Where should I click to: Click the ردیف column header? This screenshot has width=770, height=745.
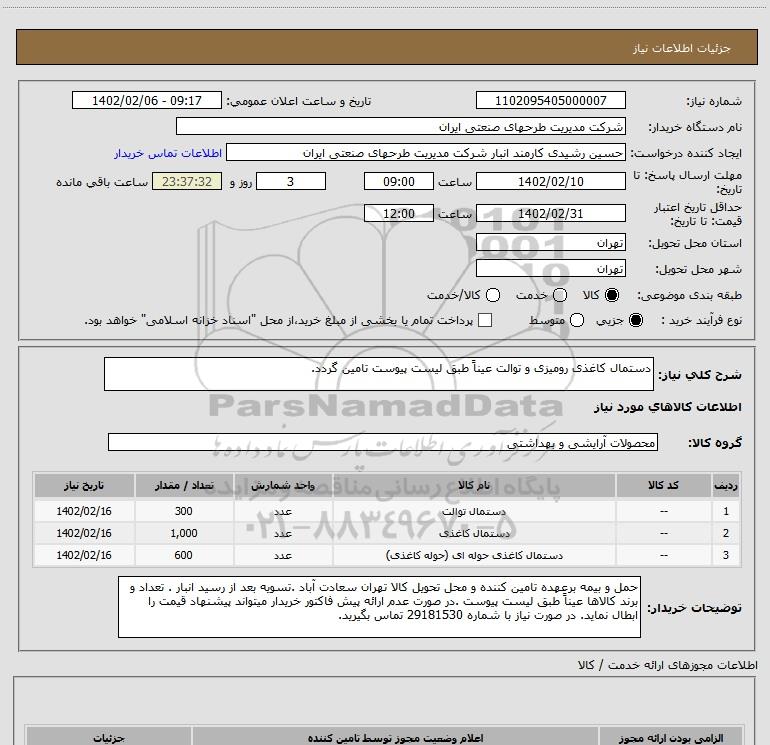coord(726,485)
